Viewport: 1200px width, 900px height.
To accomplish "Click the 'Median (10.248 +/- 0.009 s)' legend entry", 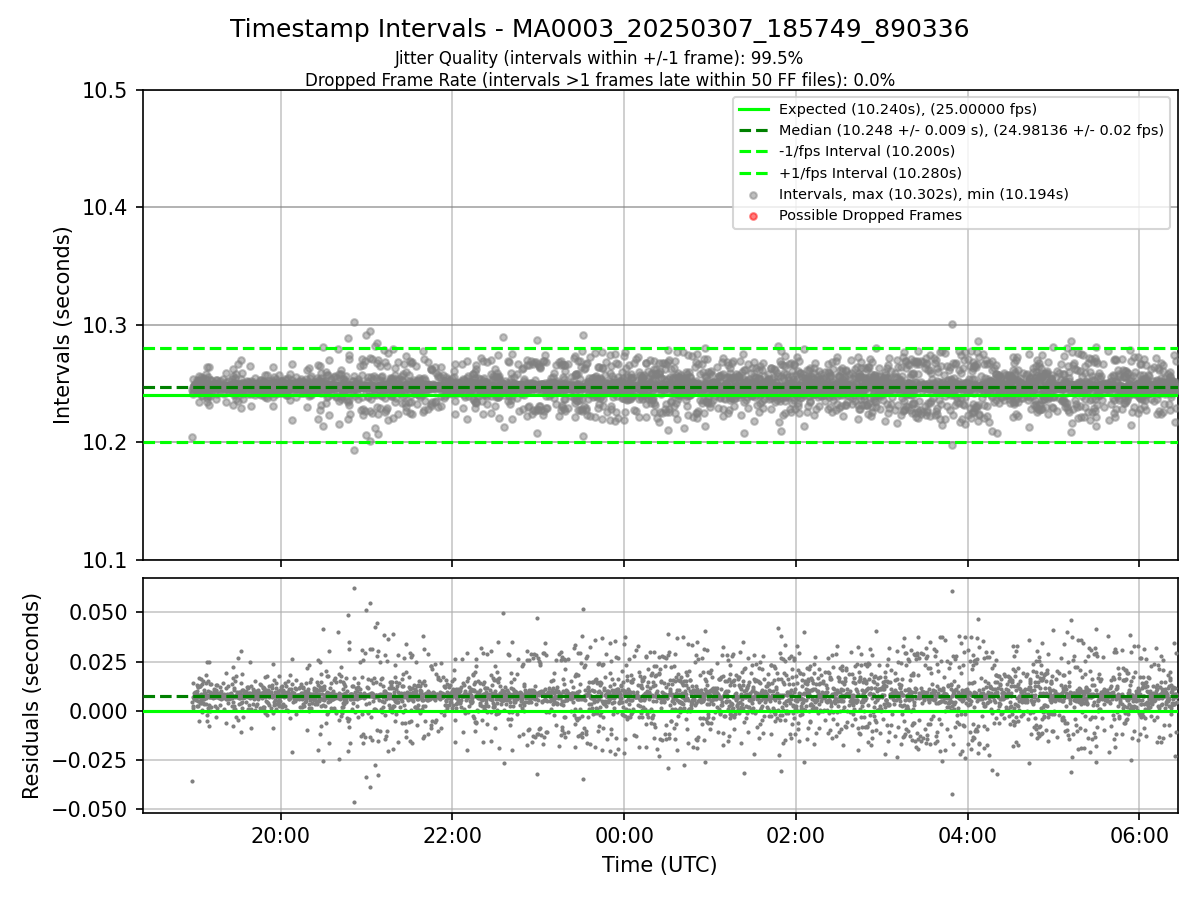I will point(970,130).
